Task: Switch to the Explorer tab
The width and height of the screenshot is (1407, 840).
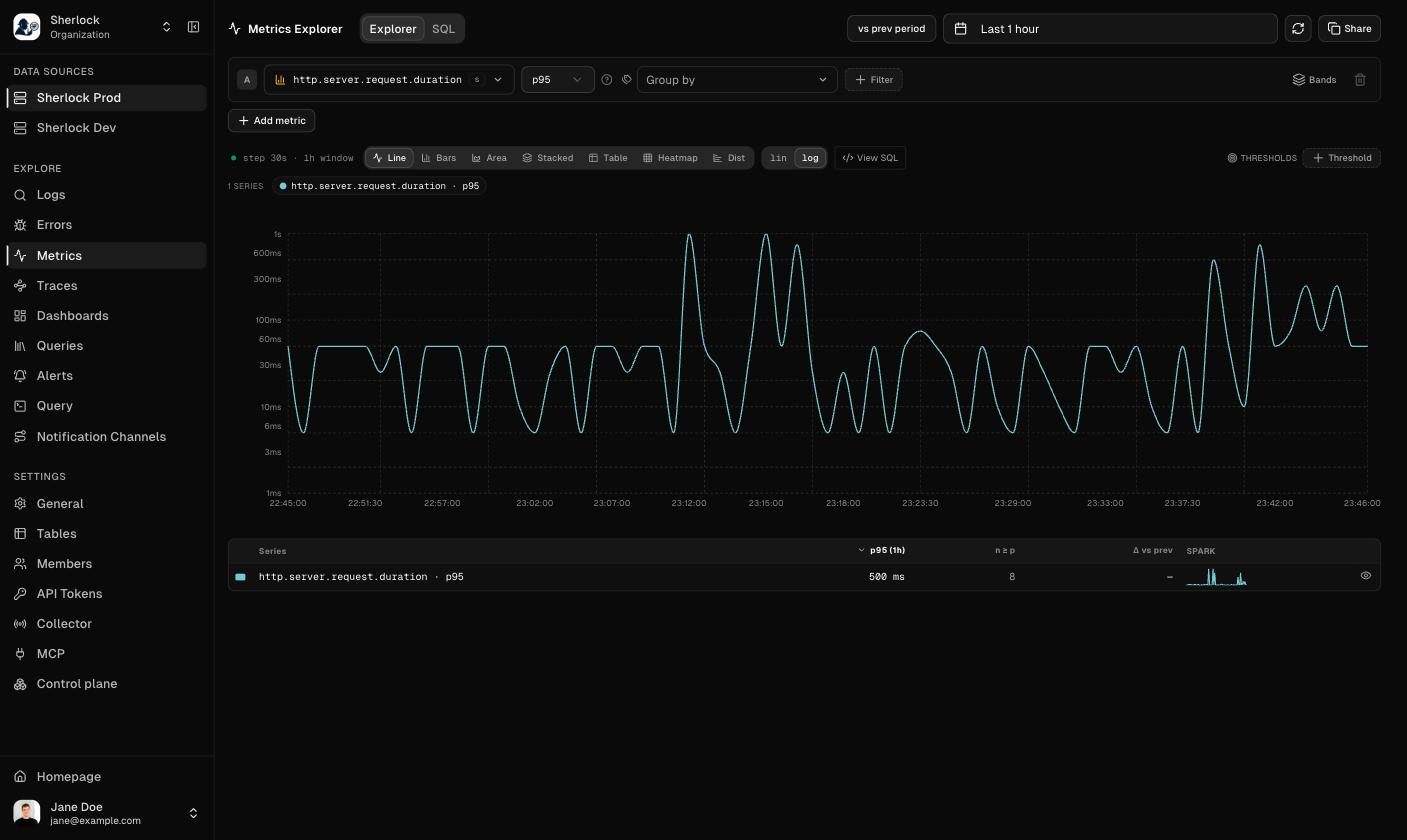Action: click(x=393, y=29)
